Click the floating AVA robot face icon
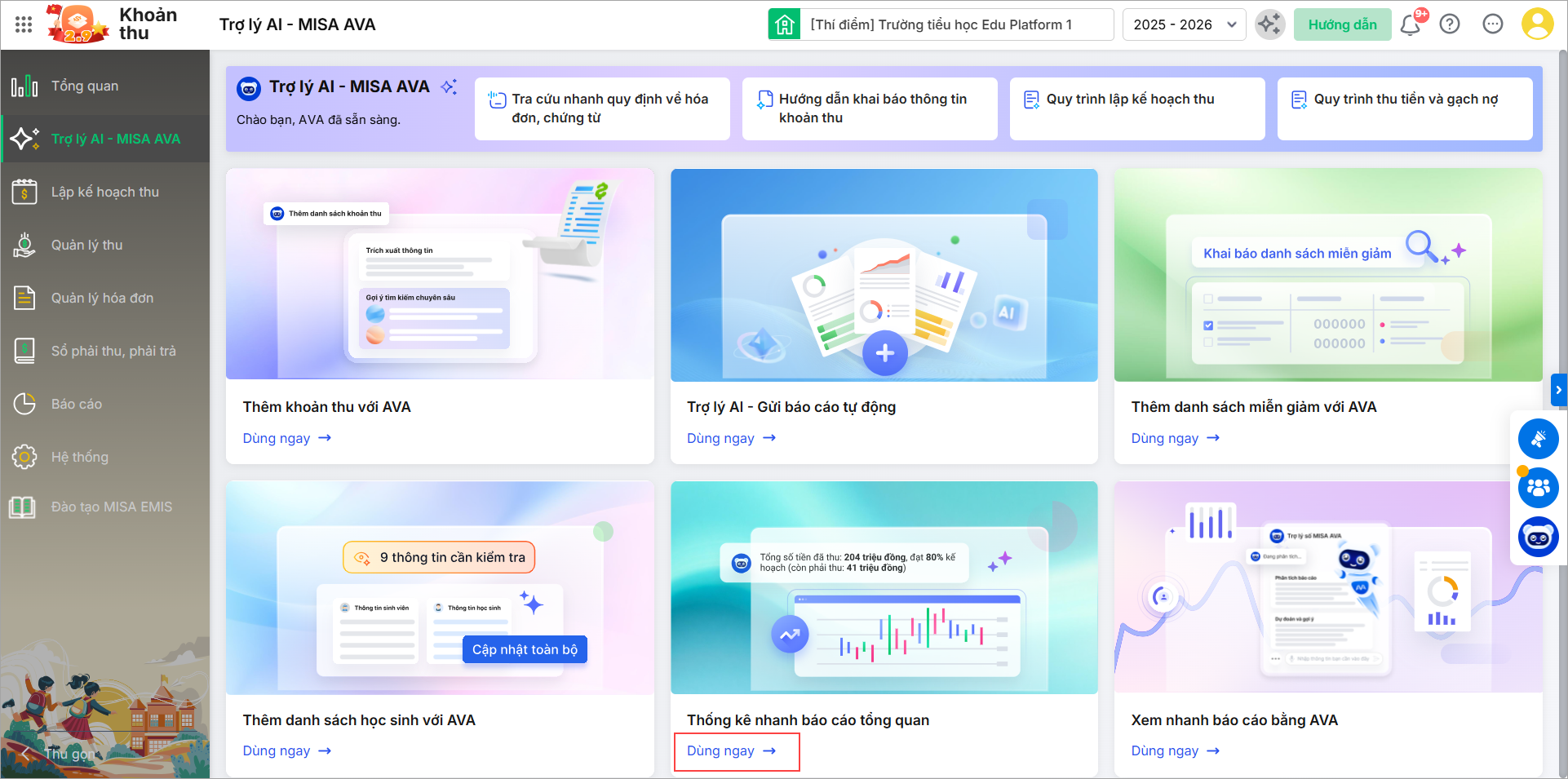 pos(1539,537)
